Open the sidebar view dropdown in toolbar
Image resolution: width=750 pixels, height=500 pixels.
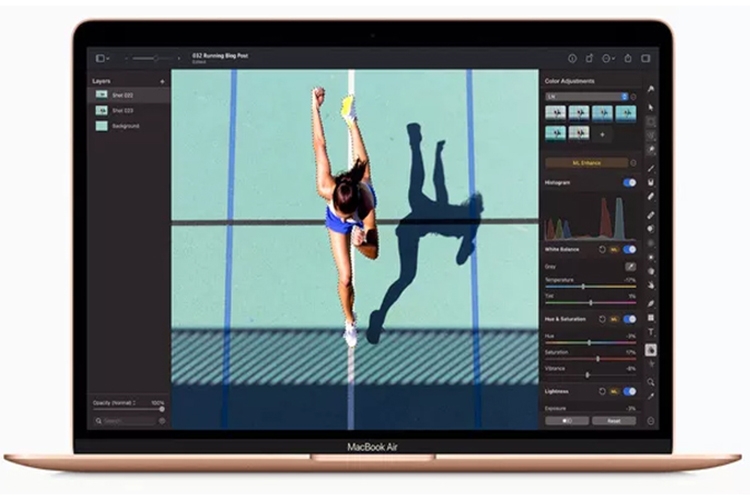103,58
